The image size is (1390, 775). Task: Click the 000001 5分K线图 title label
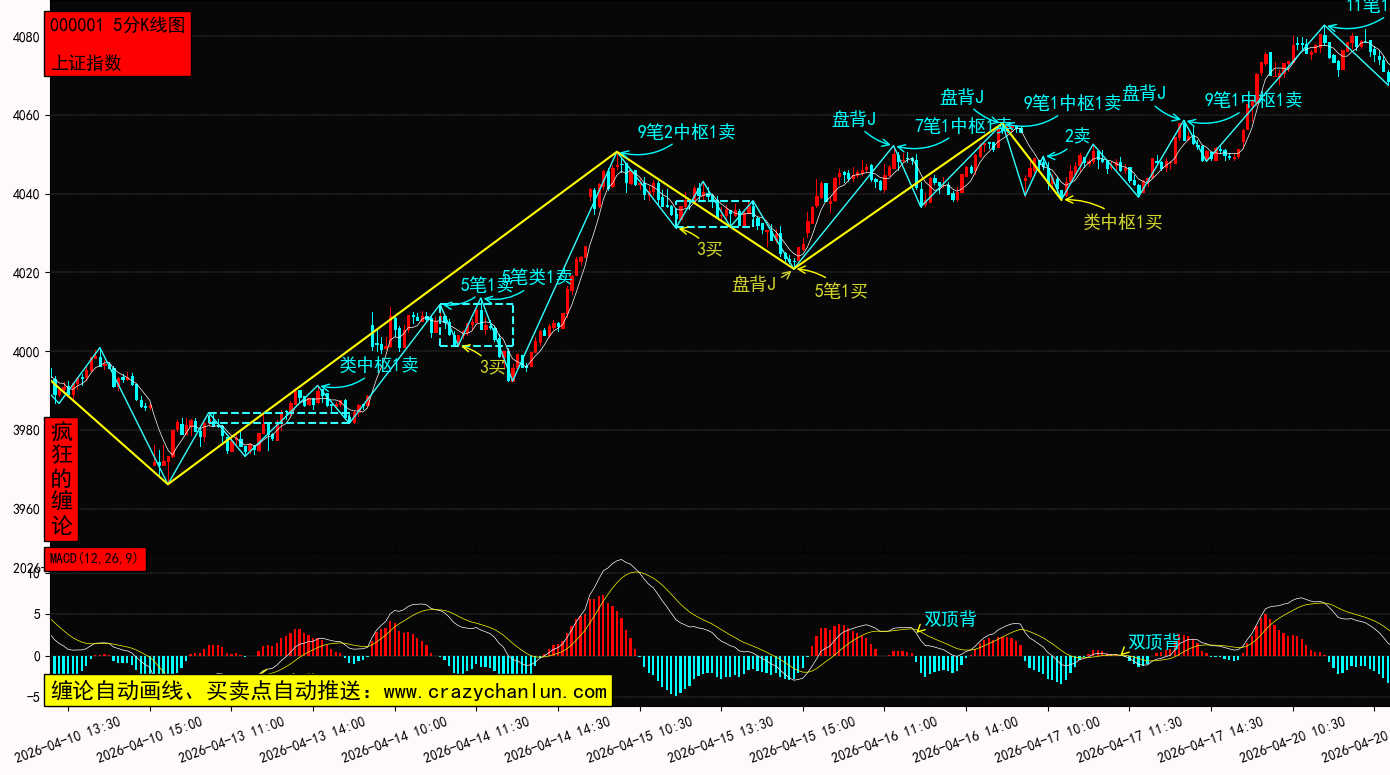(x=117, y=26)
